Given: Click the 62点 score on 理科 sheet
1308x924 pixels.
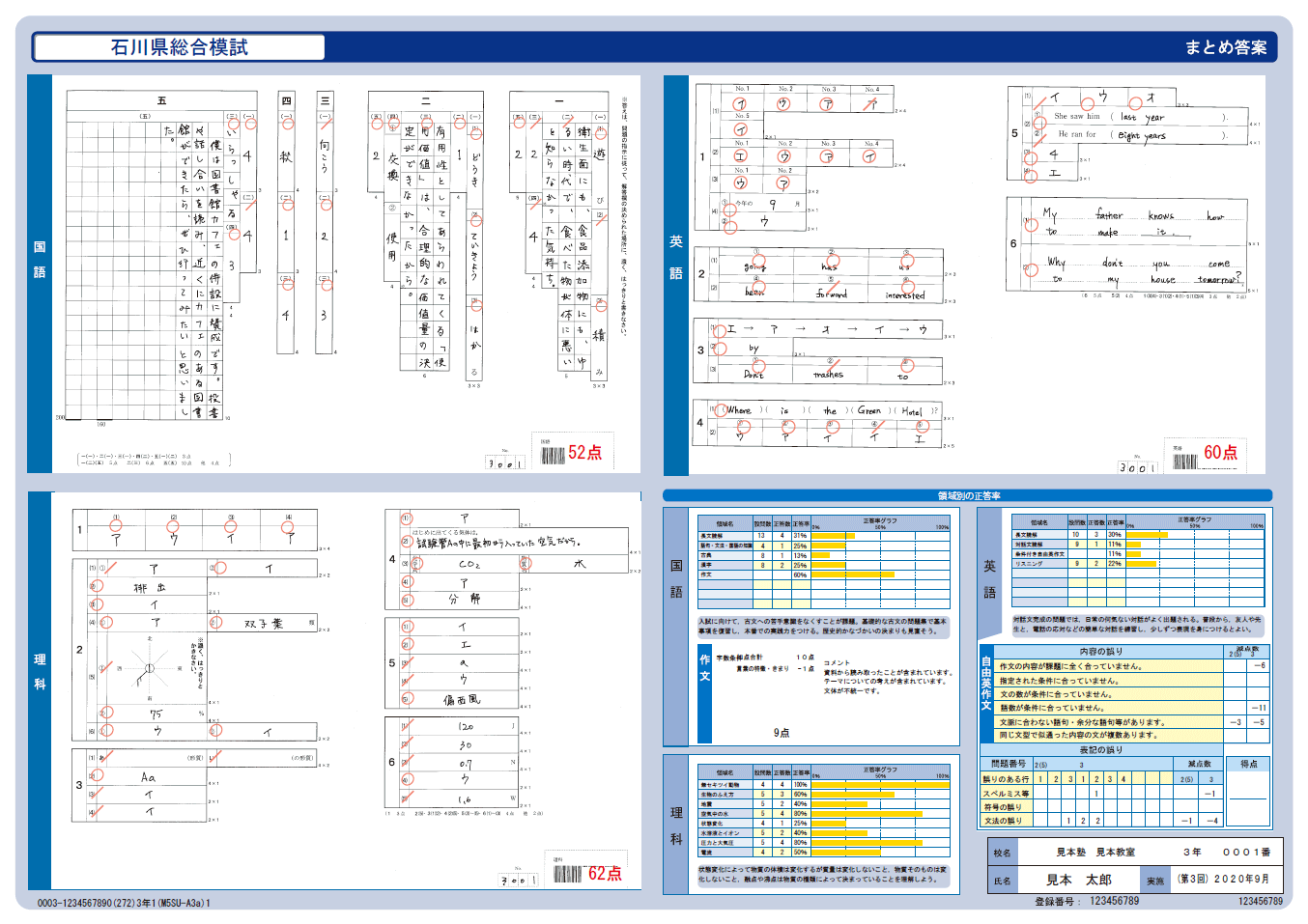Looking at the screenshot, I should (x=605, y=873).
